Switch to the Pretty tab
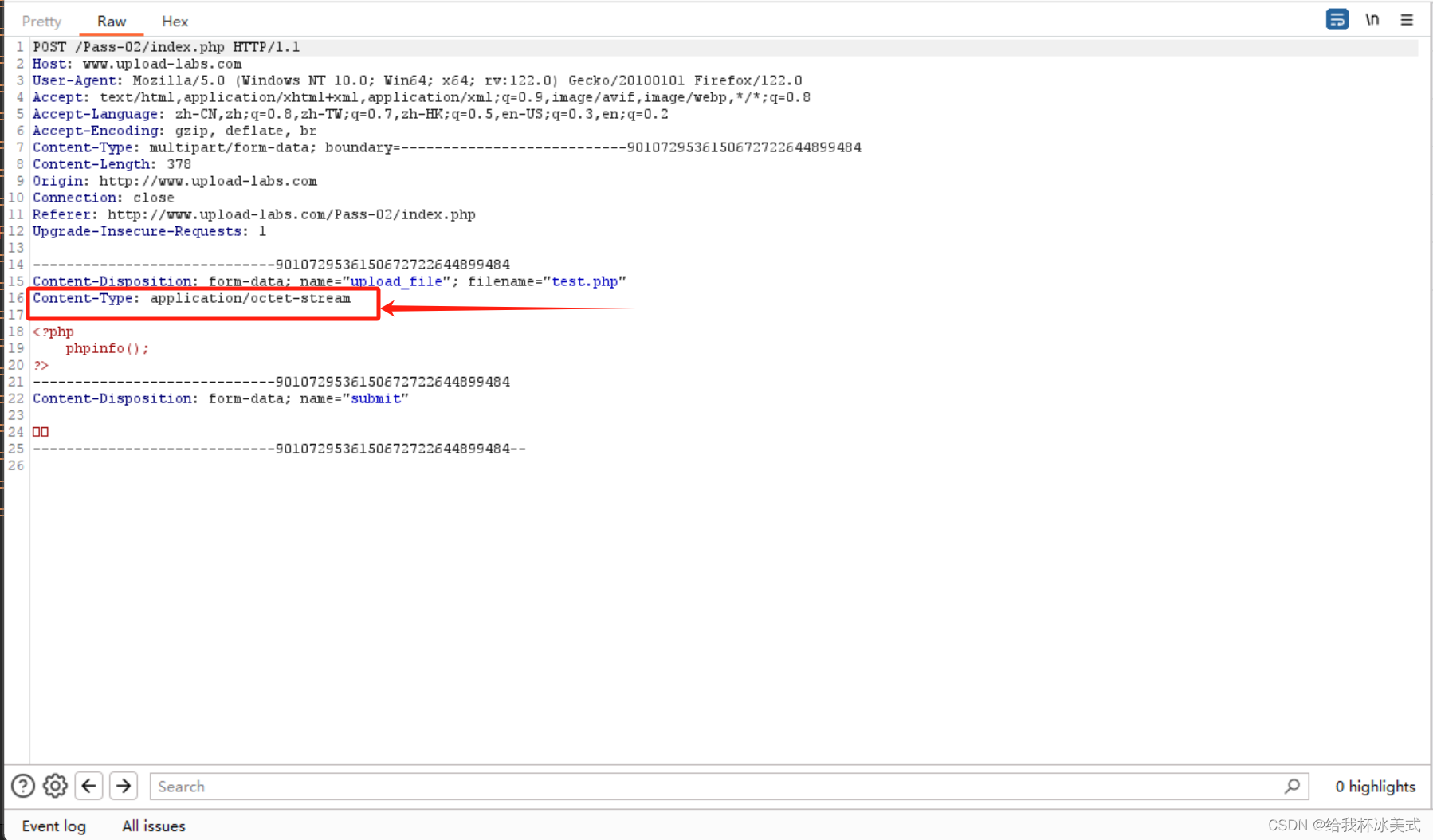This screenshot has width=1433, height=840. (x=41, y=22)
